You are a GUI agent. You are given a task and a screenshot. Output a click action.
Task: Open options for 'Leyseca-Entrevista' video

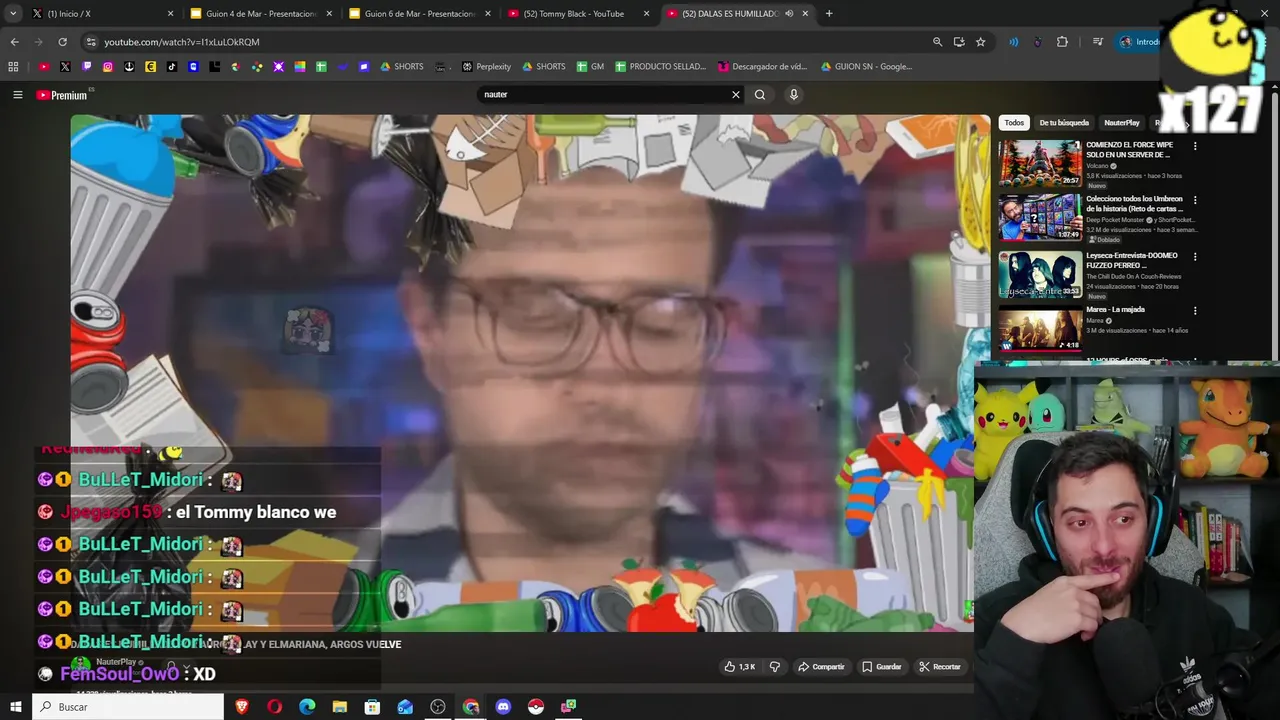click(x=1195, y=256)
